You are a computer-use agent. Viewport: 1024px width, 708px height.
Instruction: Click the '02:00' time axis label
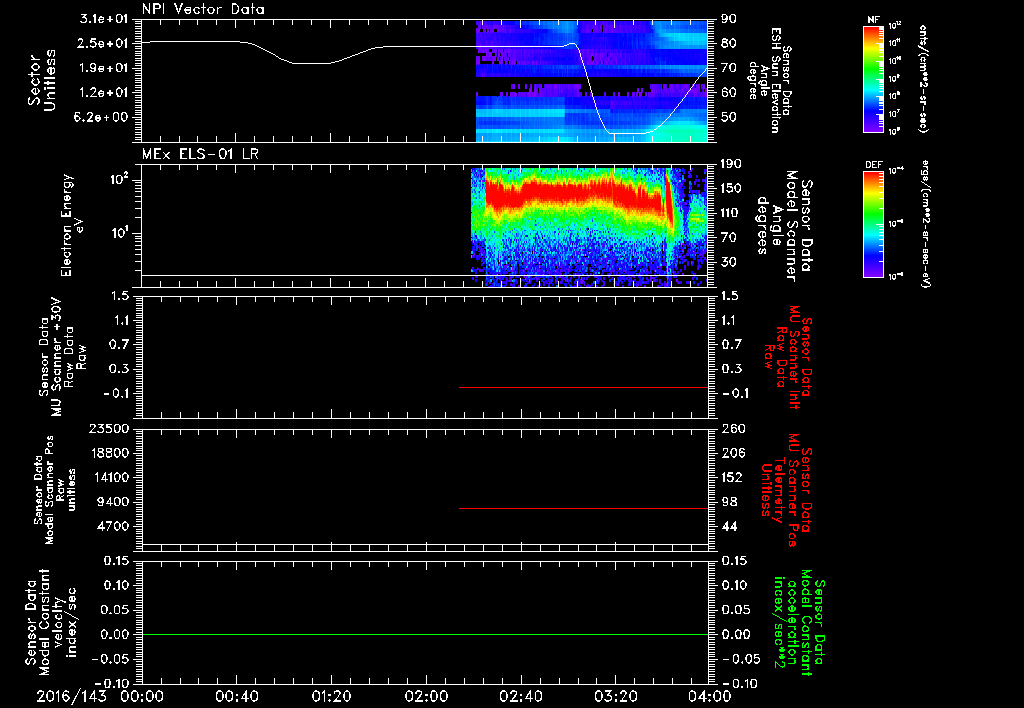coord(426,696)
